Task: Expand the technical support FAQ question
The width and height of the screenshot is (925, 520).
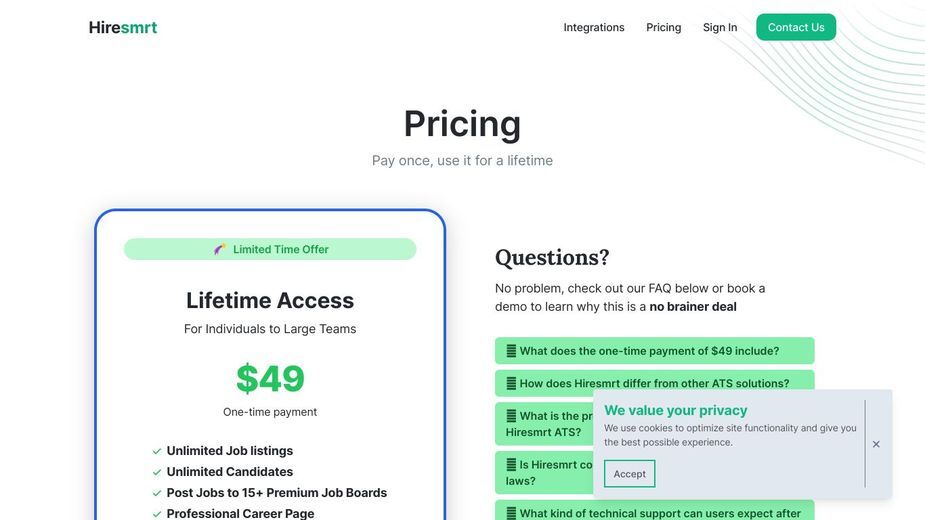Action: [654, 511]
